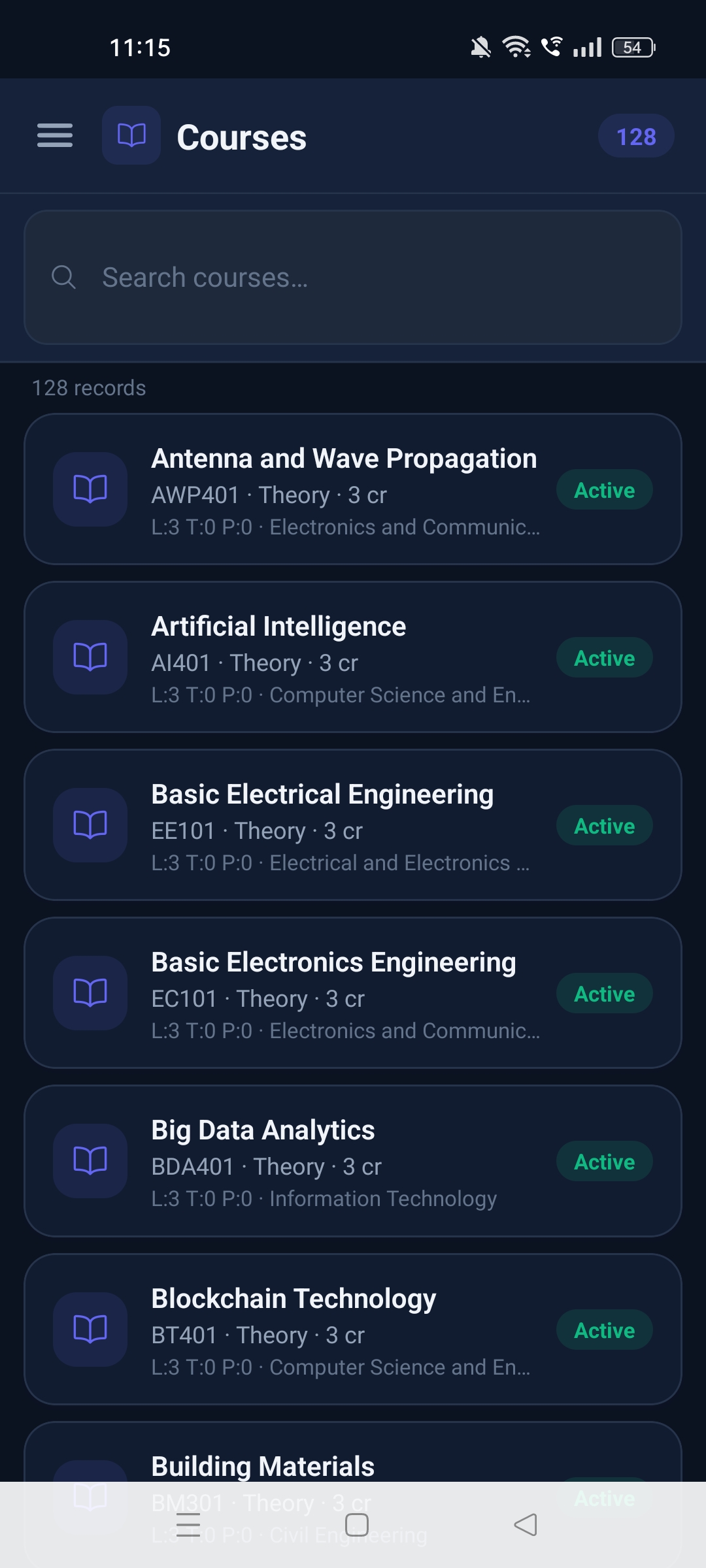This screenshot has height=1568, width=706.
Task: Tap the search magnifier icon
Action: point(63,277)
